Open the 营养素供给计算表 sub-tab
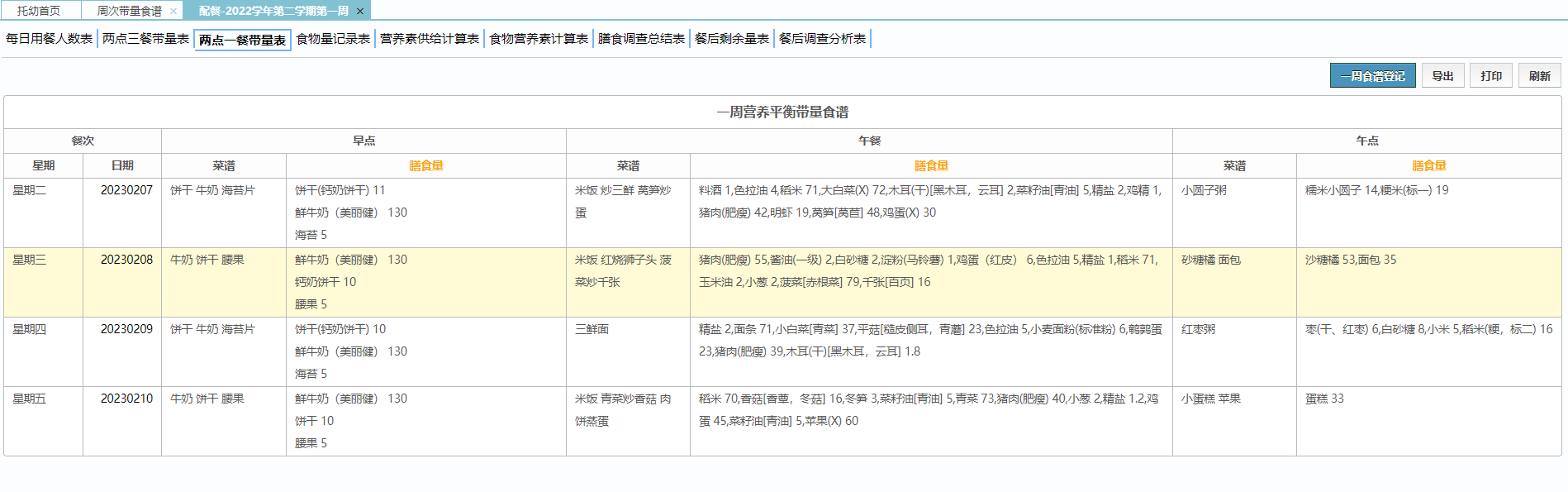 click(430, 39)
